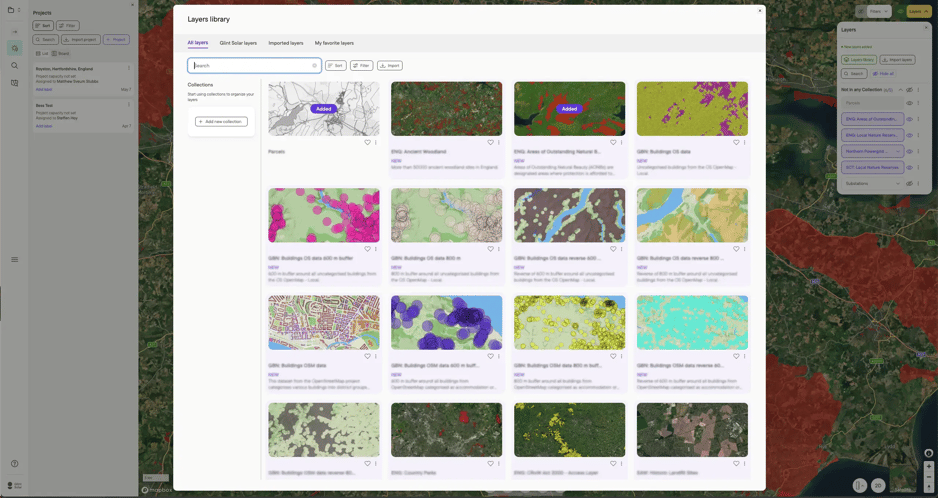Open Layers library from the Layers panel
Image resolution: width=938 pixels, height=498 pixels.
click(x=859, y=60)
